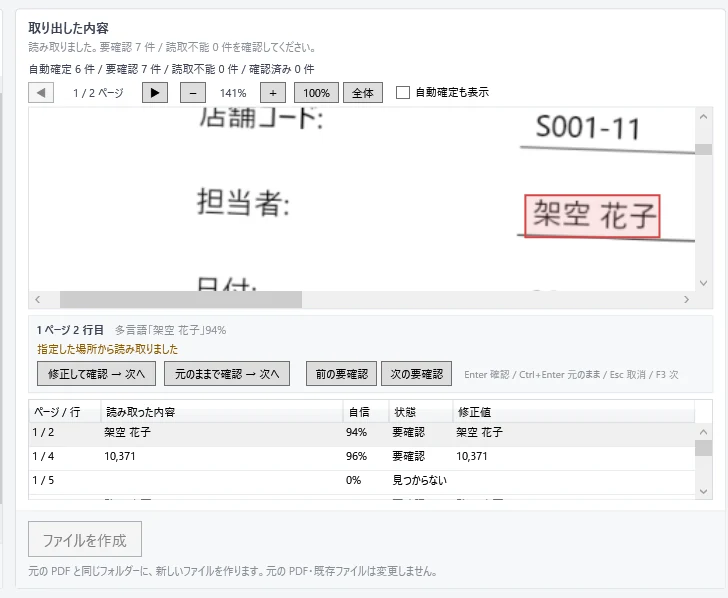This screenshot has width=728, height=598.
Task: Fit whole page with 全体 button
Action: pyautogui.click(x=363, y=92)
